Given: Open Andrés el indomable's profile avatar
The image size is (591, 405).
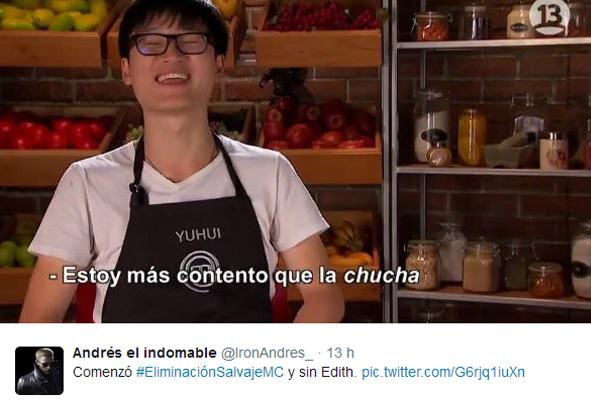Looking at the screenshot, I should pyautogui.click(x=39, y=370).
